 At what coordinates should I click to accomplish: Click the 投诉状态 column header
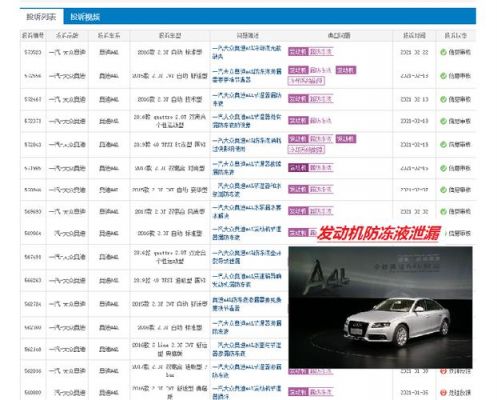456,35
